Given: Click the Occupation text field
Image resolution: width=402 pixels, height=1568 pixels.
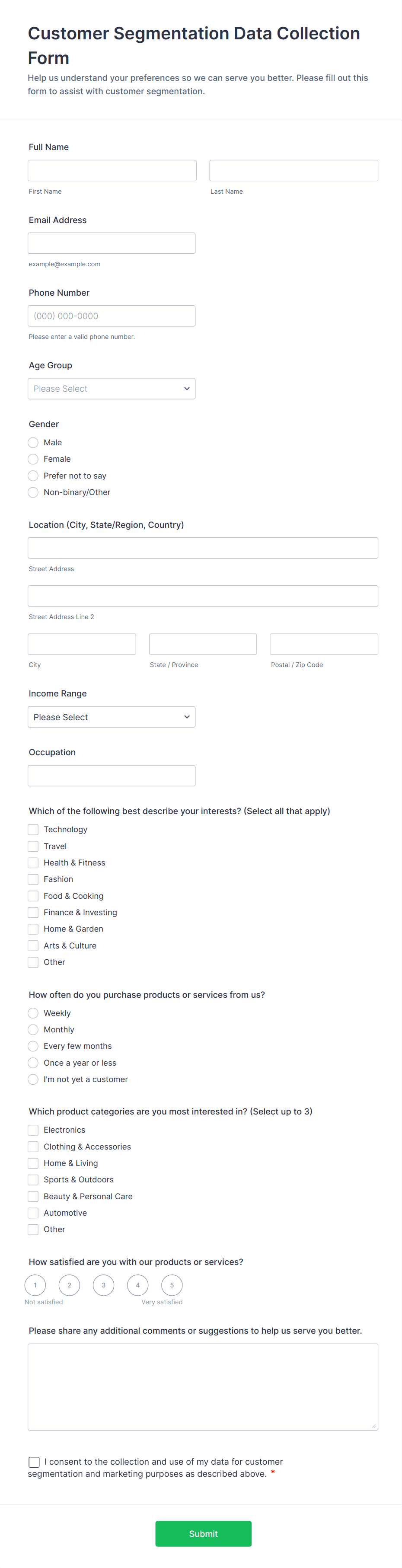Looking at the screenshot, I should 111,776.
